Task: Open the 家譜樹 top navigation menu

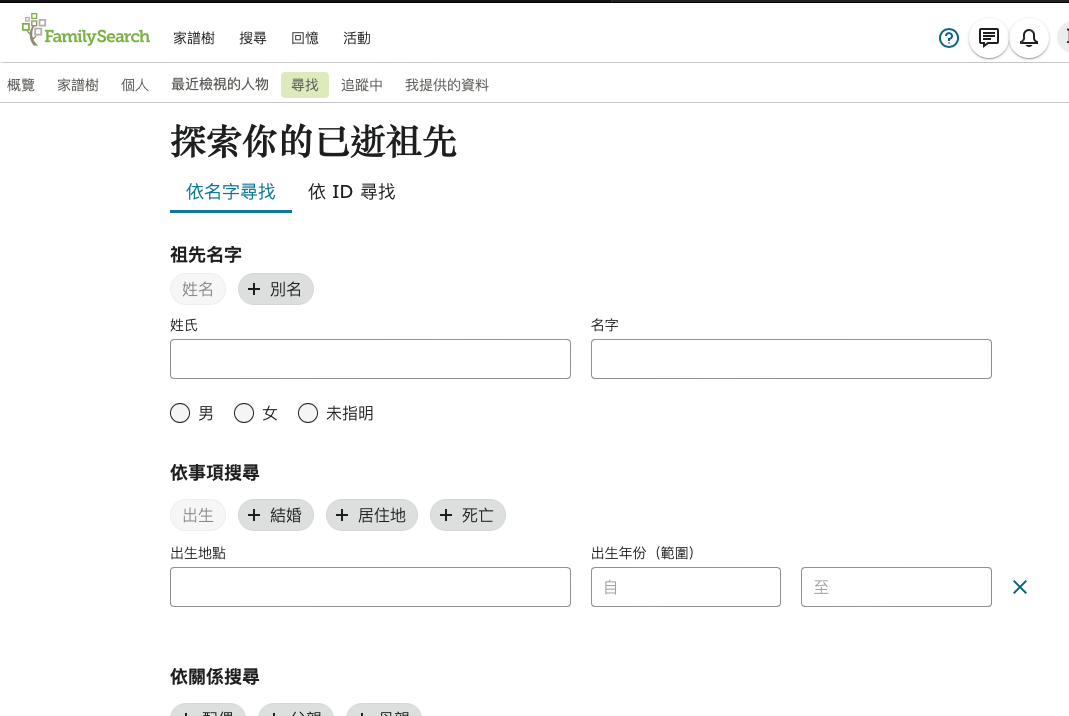Action: (x=194, y=38)
